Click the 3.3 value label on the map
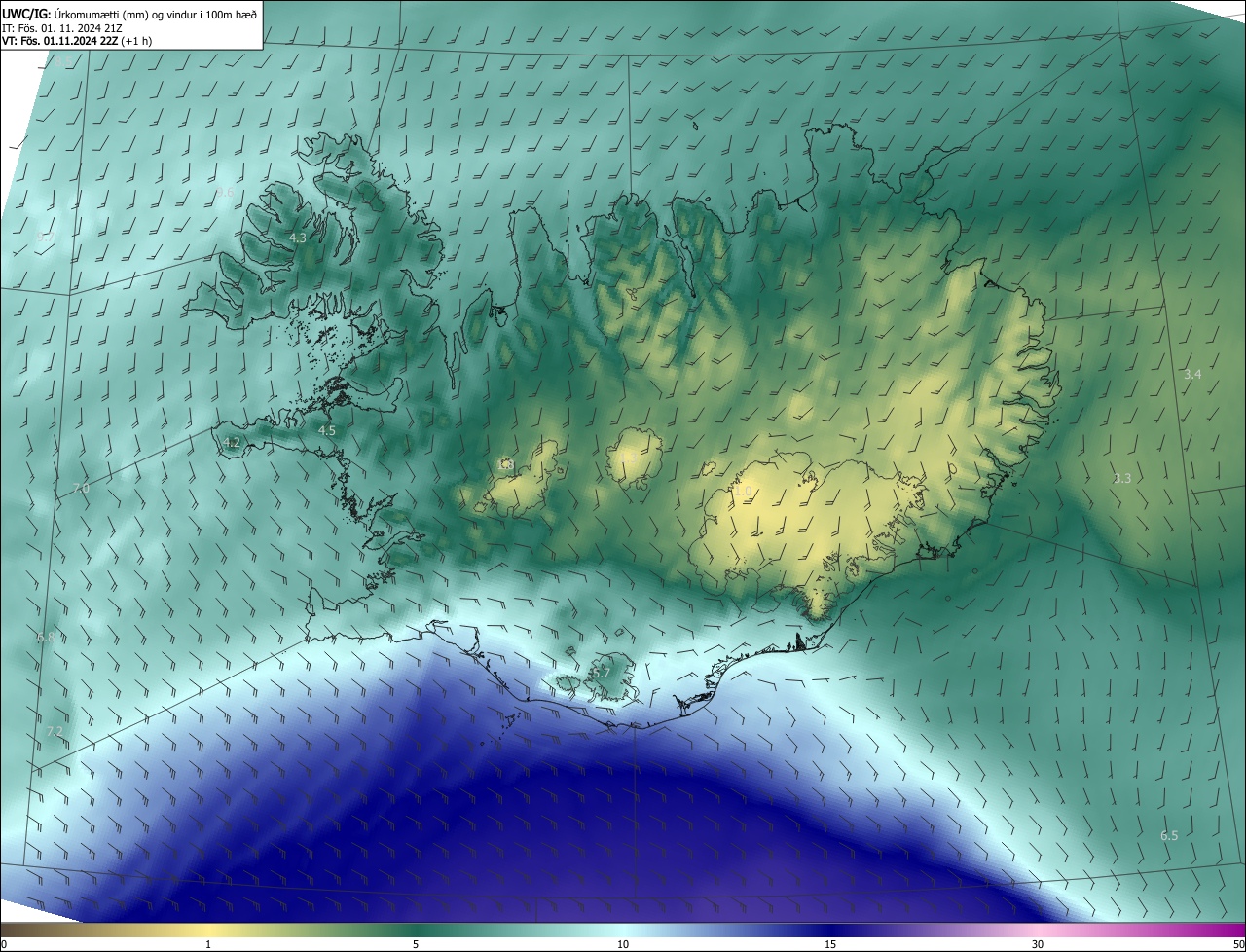Screen dimensions: 1246x952 click(x=1122, y=478)
